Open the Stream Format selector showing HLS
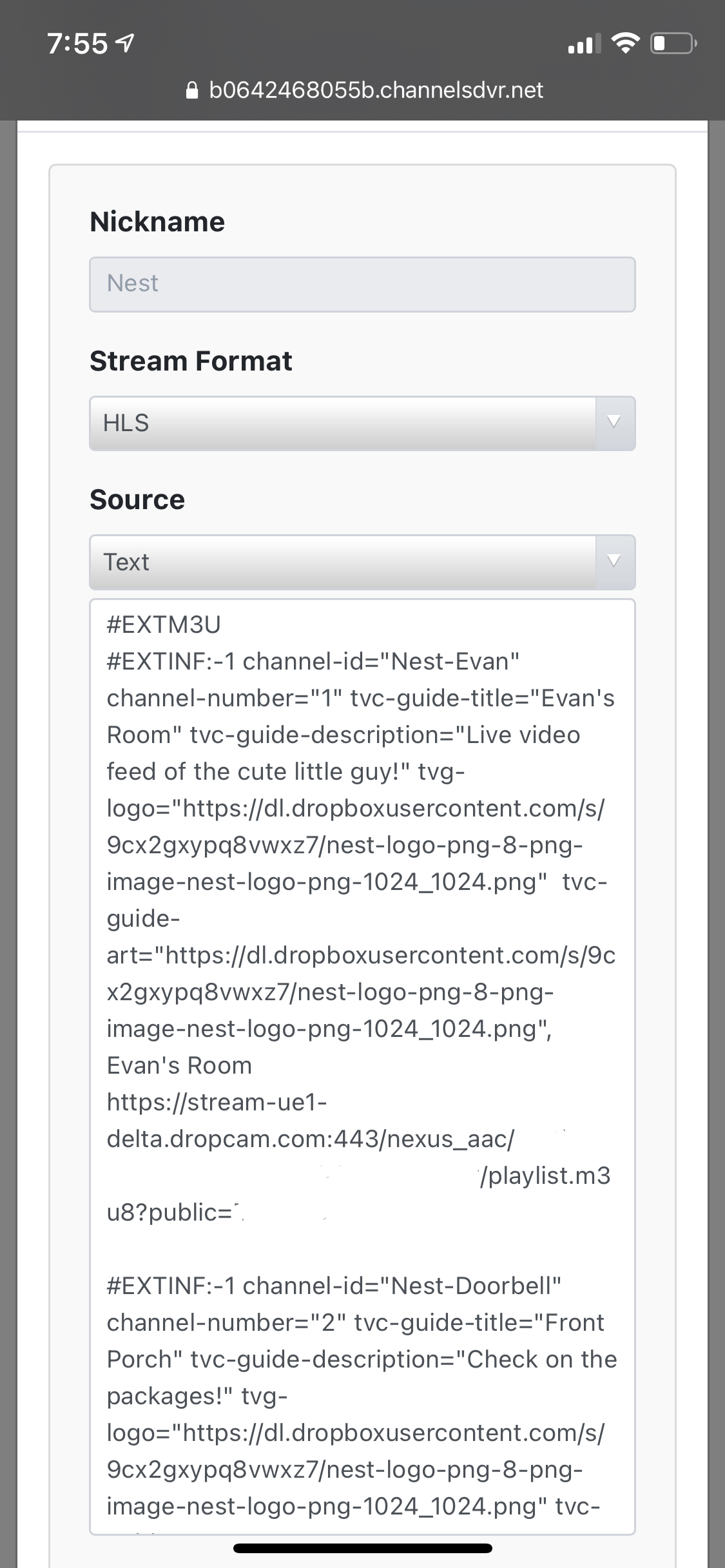Viewport: 725px width, 1568px height. tap(343, 423)
